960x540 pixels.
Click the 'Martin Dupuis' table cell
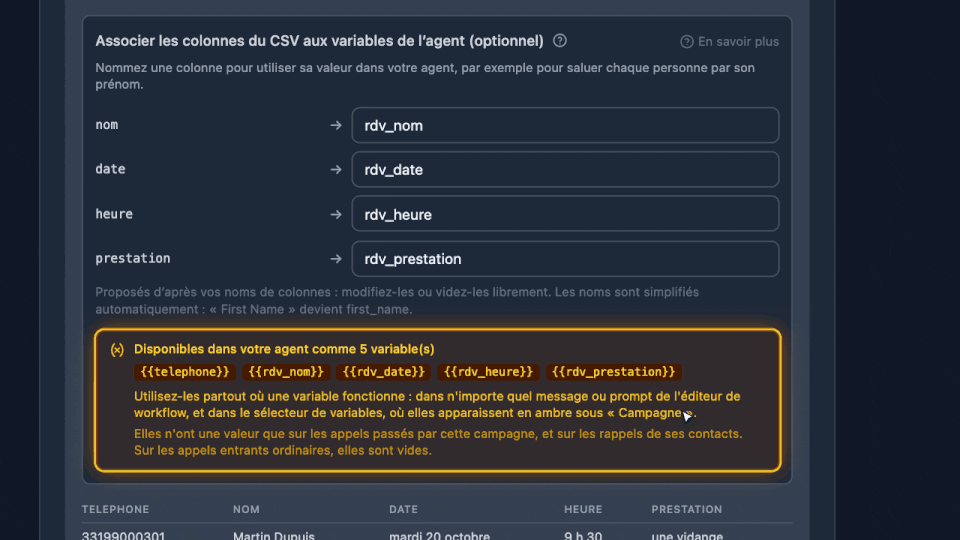pyautogui.click(x=274, y=535)
